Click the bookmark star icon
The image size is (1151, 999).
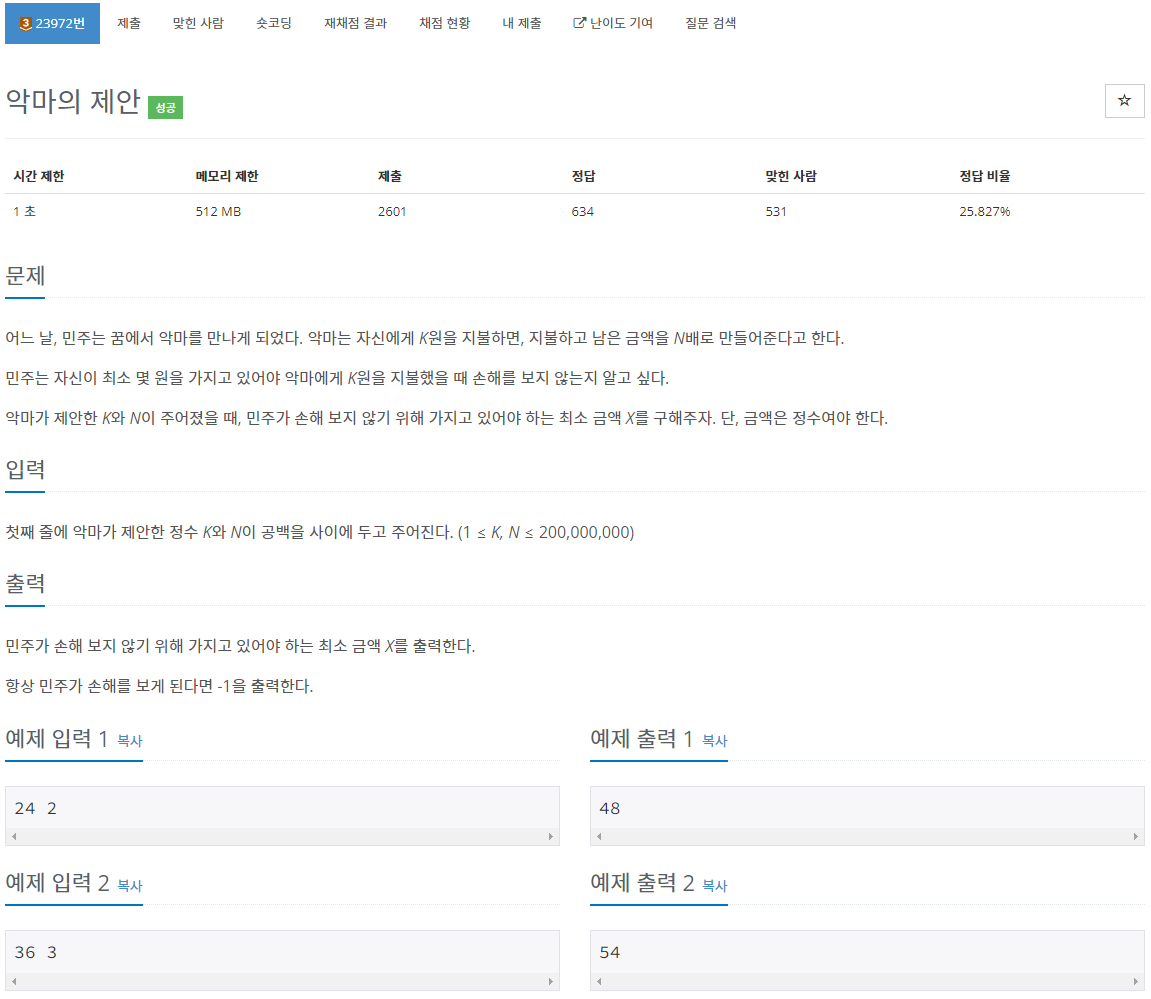1124,101
